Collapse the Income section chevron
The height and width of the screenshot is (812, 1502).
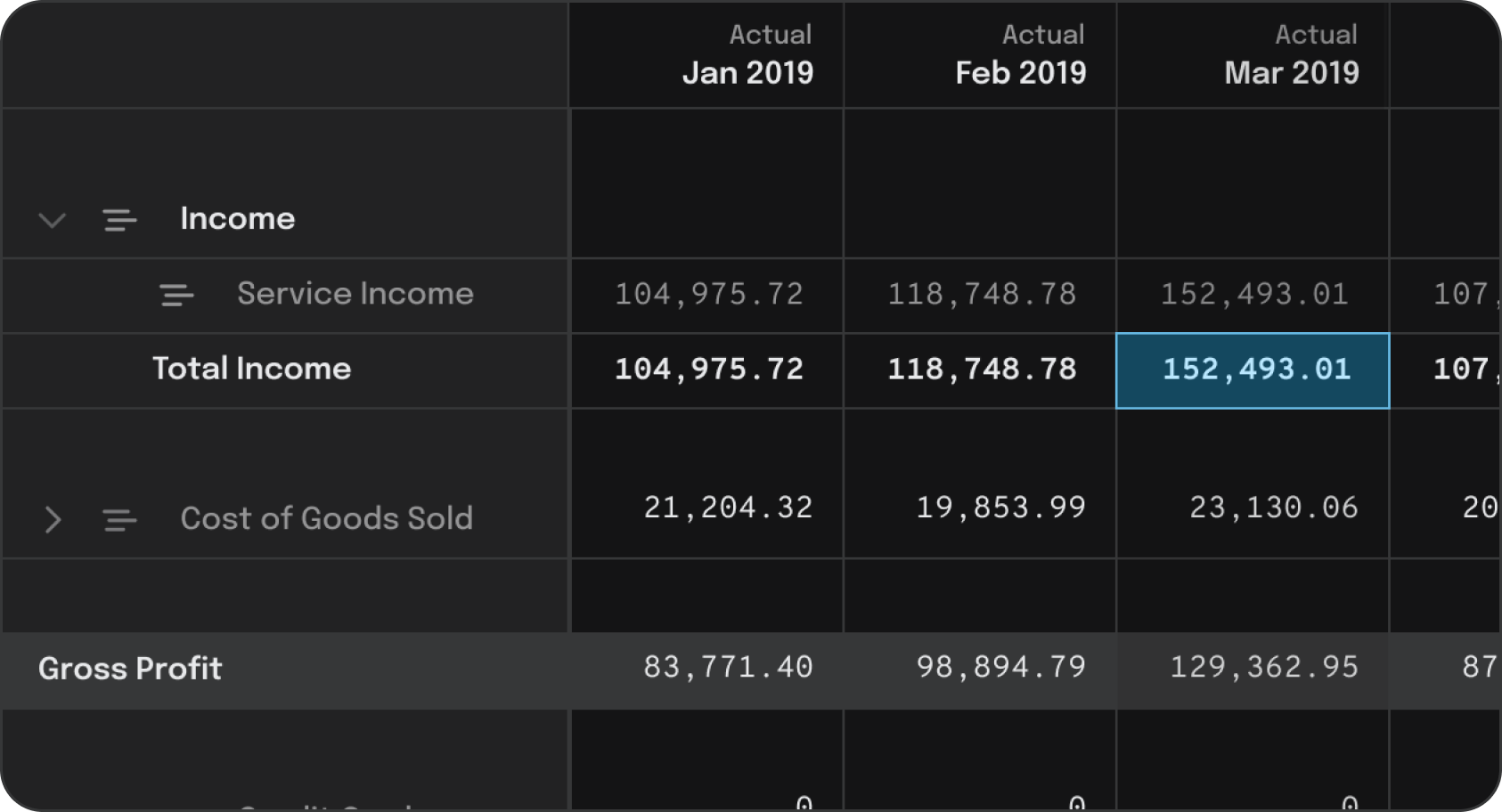pyautogui.click(x=53, y=220)
